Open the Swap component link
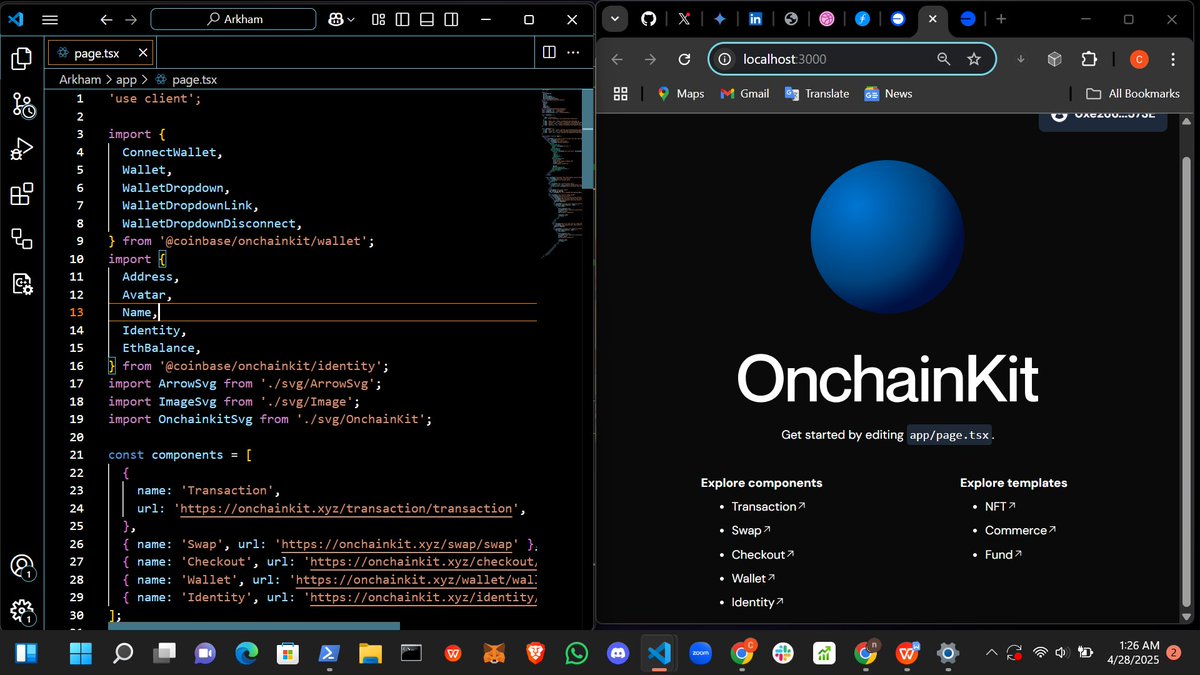This screenshot has height=675, width=1200. tap(751, 531)
